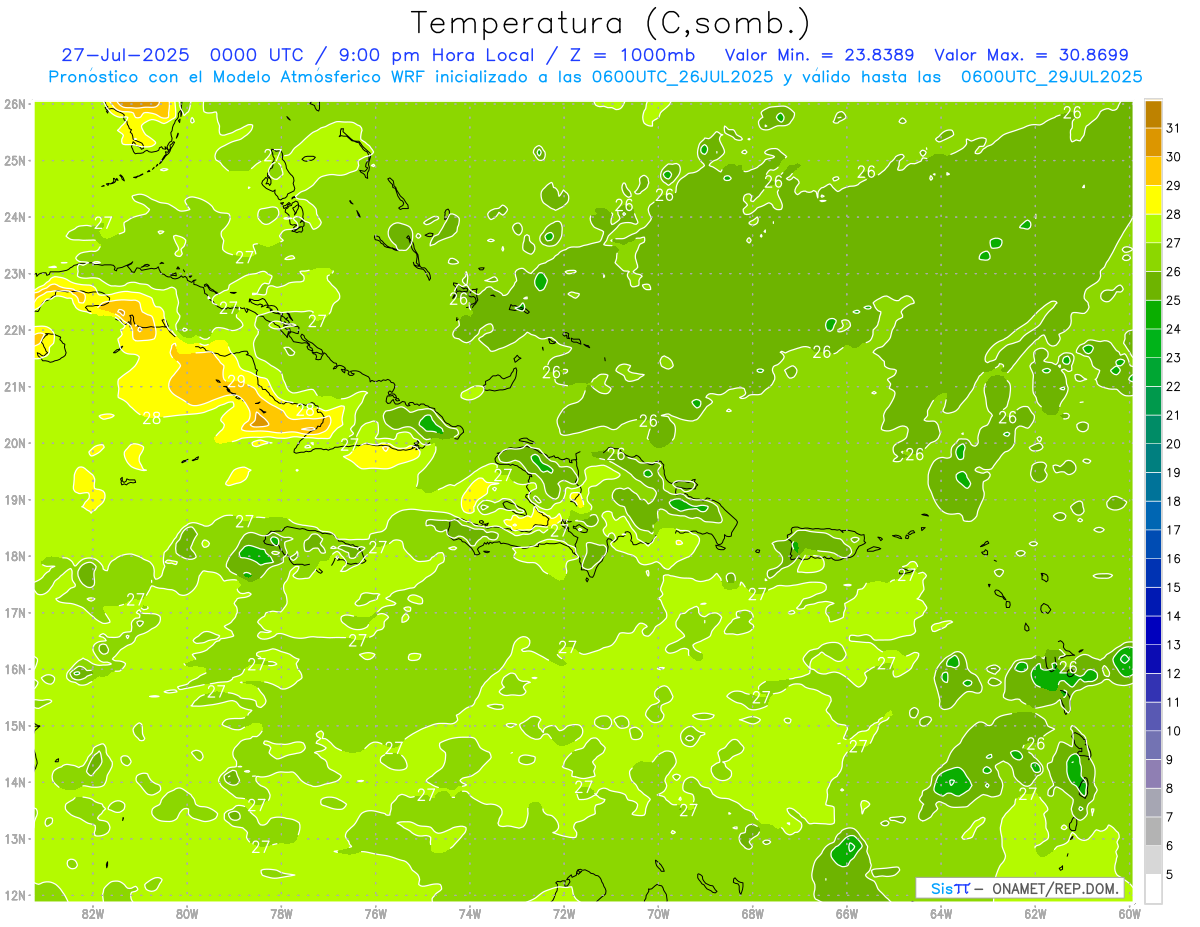Image resolution: width=1200 pixels, height=927 pixels.
Task: Click the "26N" latitude axis label
Action: 15,104
